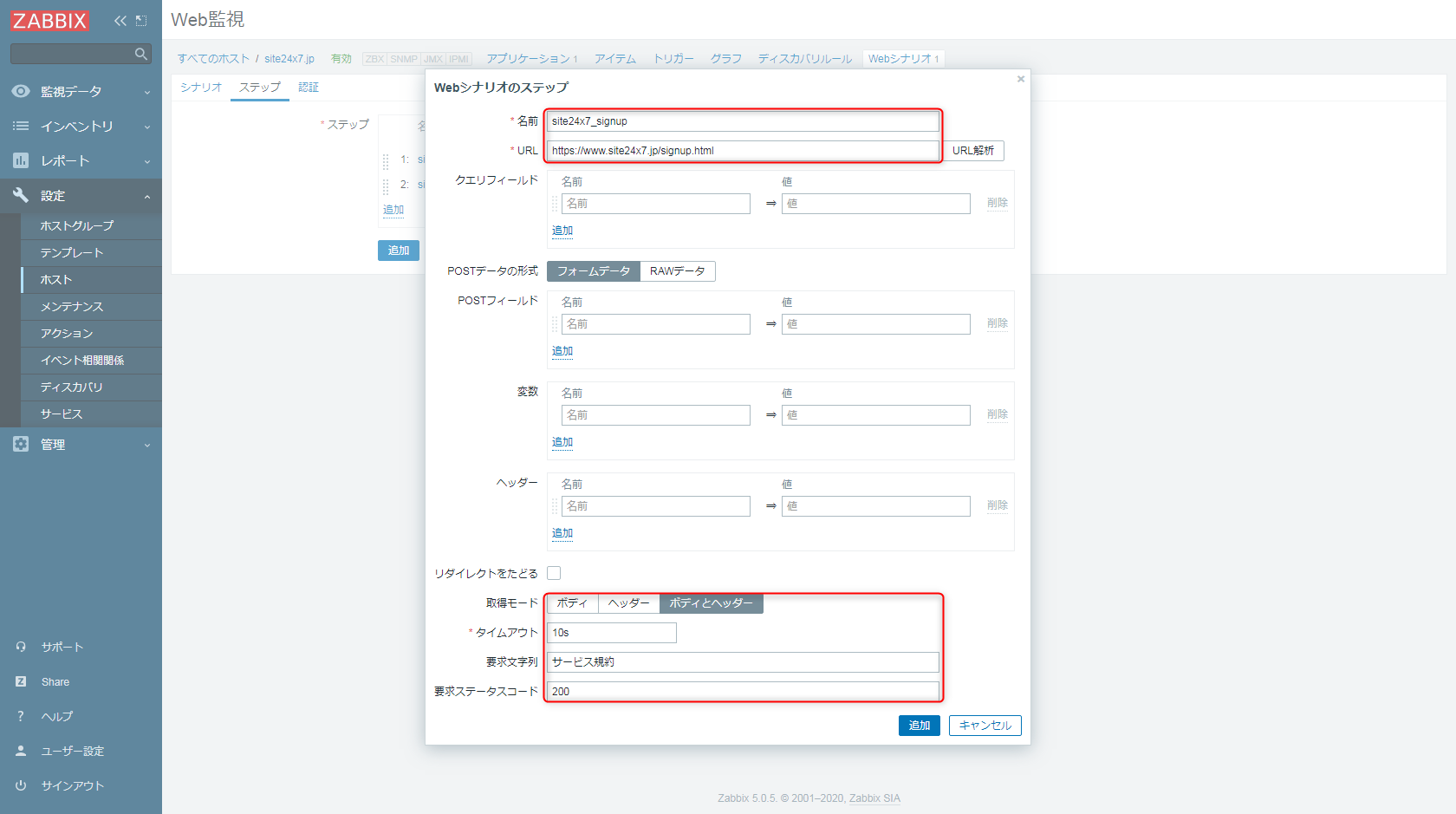The image size is (1456, 814).
Task: Close the Webシナリオのステップ dialog
Action: [1021, 79]
